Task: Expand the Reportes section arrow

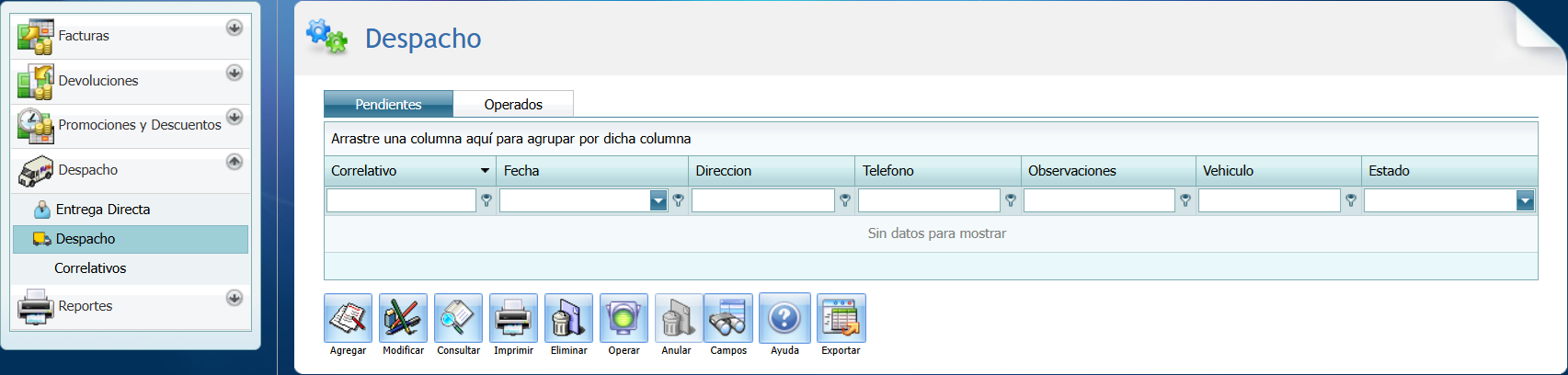Action: tap(235, 297)
